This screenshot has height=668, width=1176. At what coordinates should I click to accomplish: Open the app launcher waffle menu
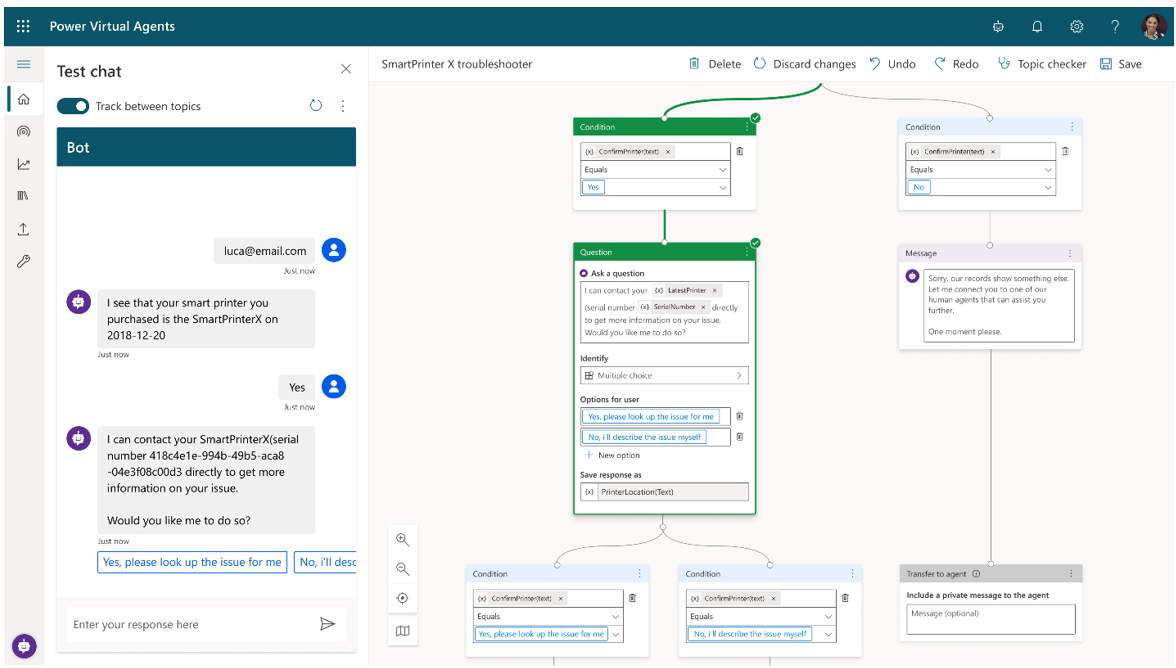coord(23,26)
